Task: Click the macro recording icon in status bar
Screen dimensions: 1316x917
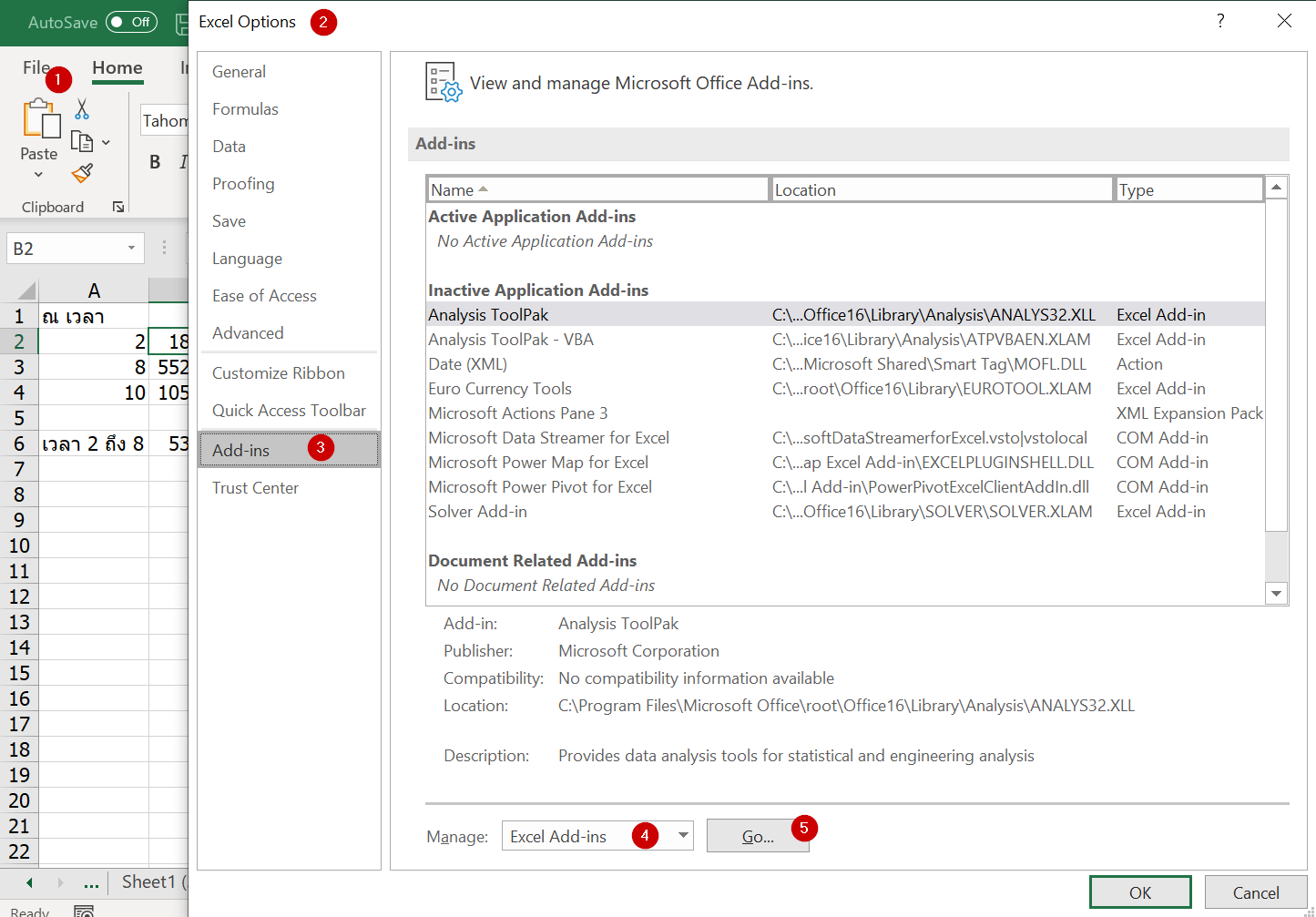Action: tap(85, 910)
